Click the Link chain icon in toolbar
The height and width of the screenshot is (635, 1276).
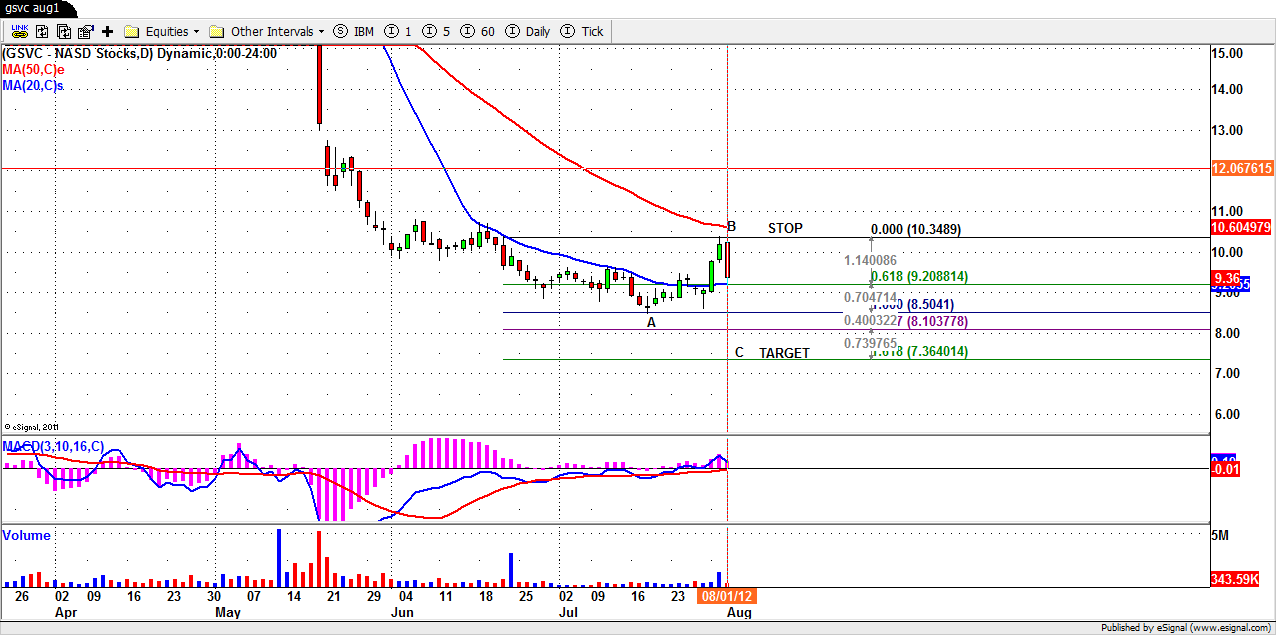pyautogui.click(x=19, y=31)
